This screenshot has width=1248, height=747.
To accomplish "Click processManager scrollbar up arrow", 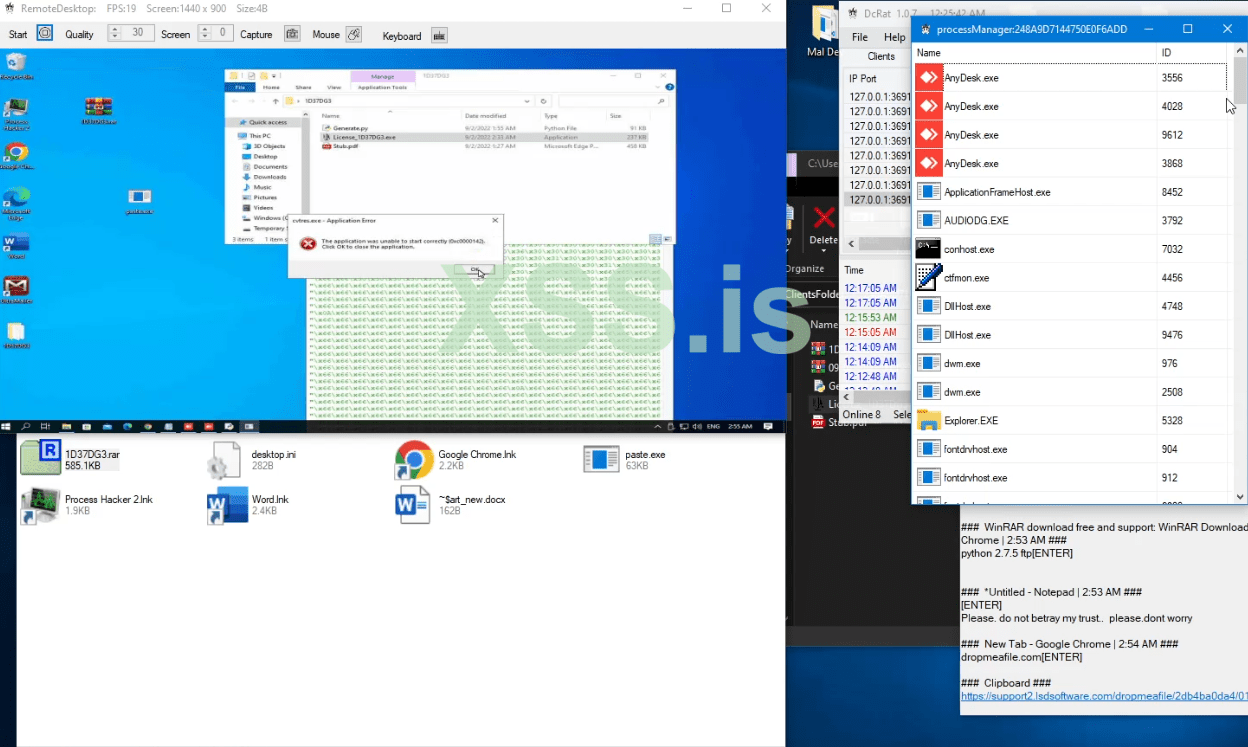I will point(1240,52).
